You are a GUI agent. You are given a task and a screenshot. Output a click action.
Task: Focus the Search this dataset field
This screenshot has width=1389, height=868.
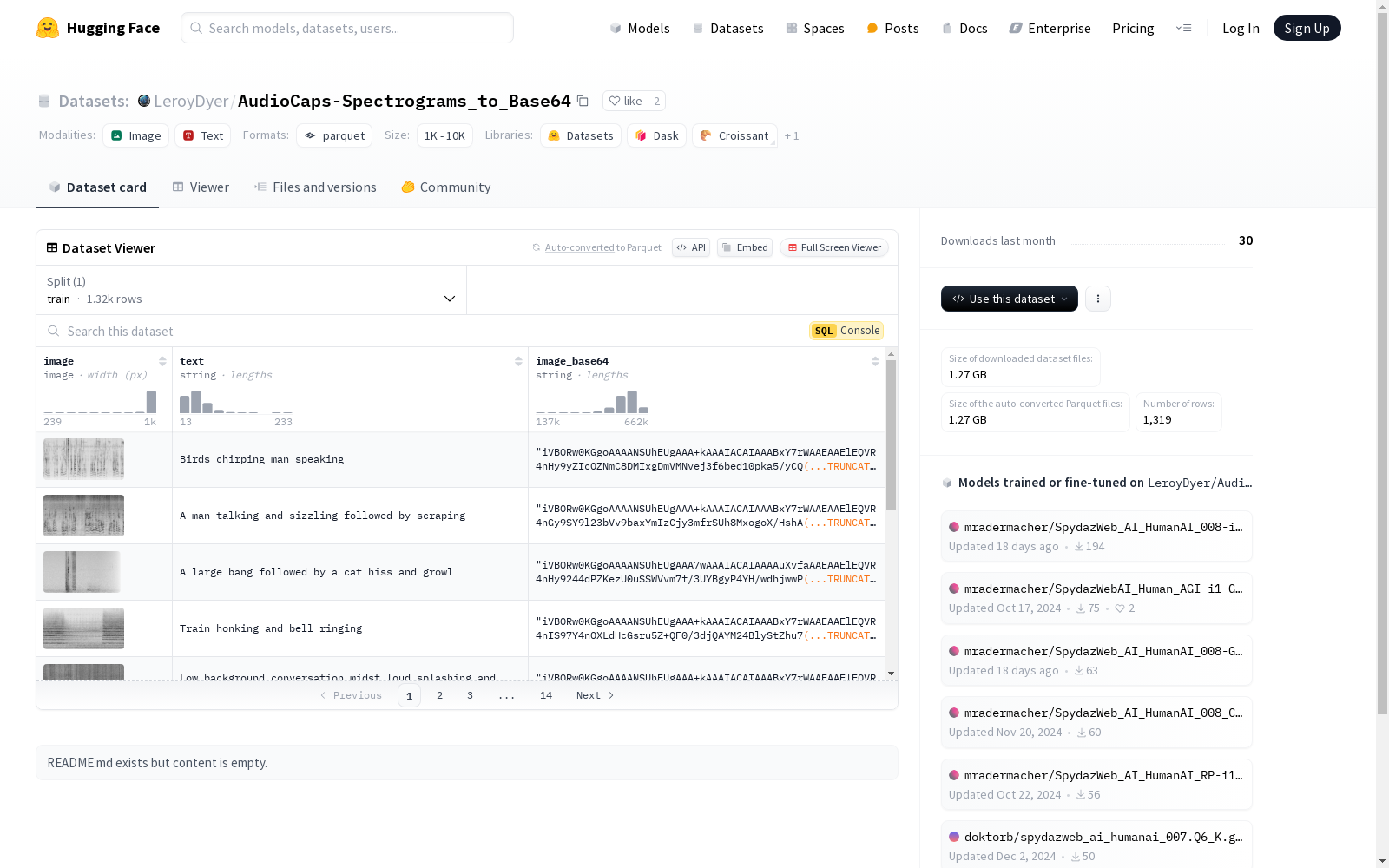pos(425,331)
